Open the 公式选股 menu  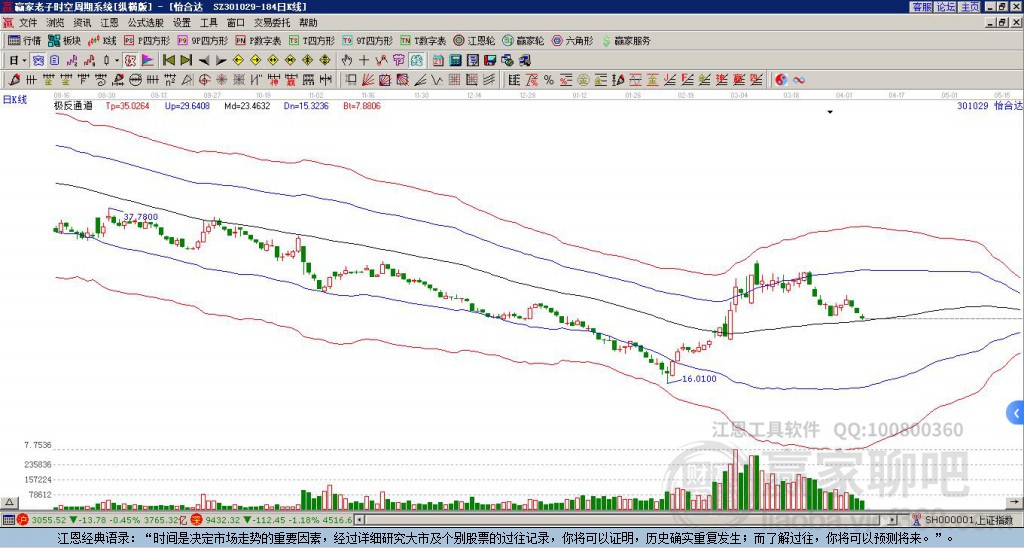pyautogui.click(x=146, y=23)
